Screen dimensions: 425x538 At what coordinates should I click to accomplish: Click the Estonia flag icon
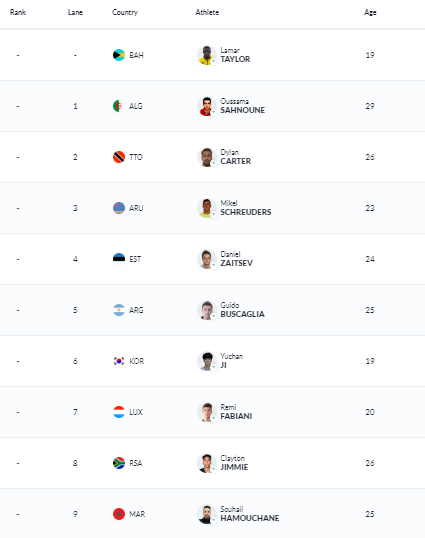click(x=119, y=259)
